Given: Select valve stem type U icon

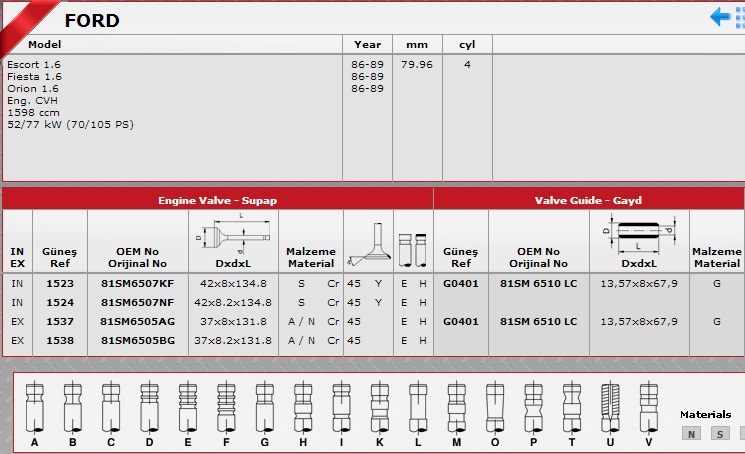Looking at the screenshot, I should (610, 407).
